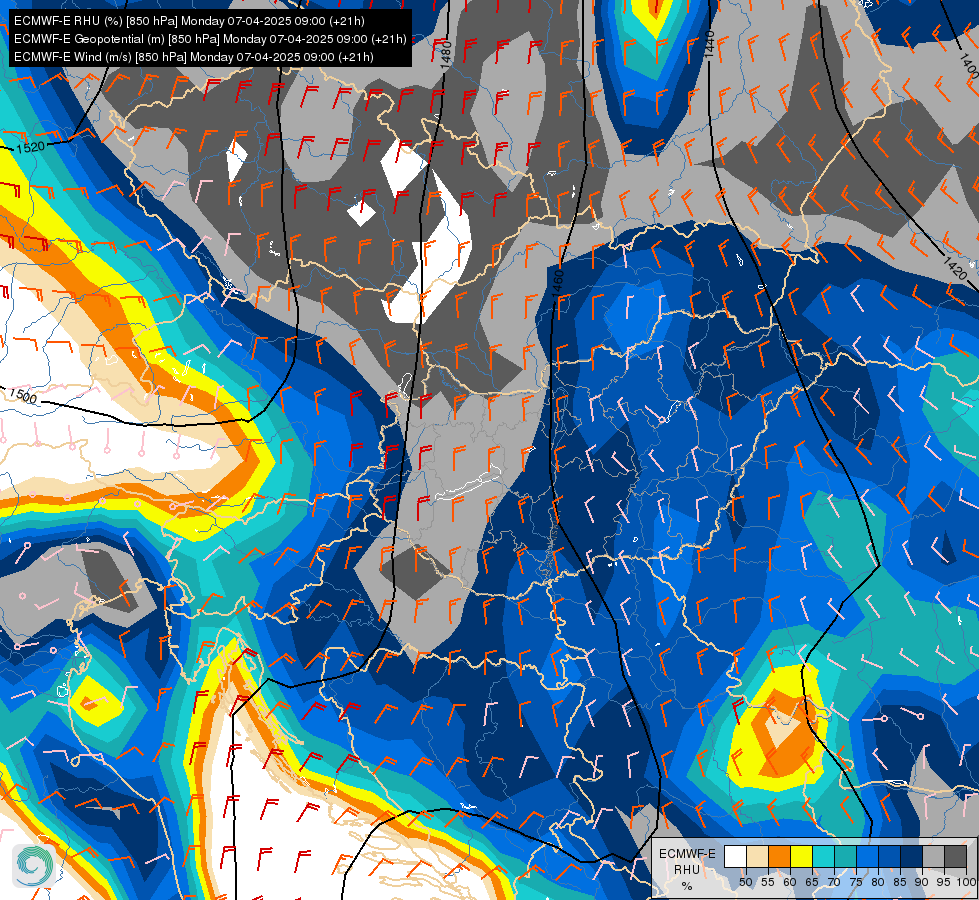Select the dark gray 95–100 legend swatch
Viewport: 979px width, 900px height.
tap(955, 856)
